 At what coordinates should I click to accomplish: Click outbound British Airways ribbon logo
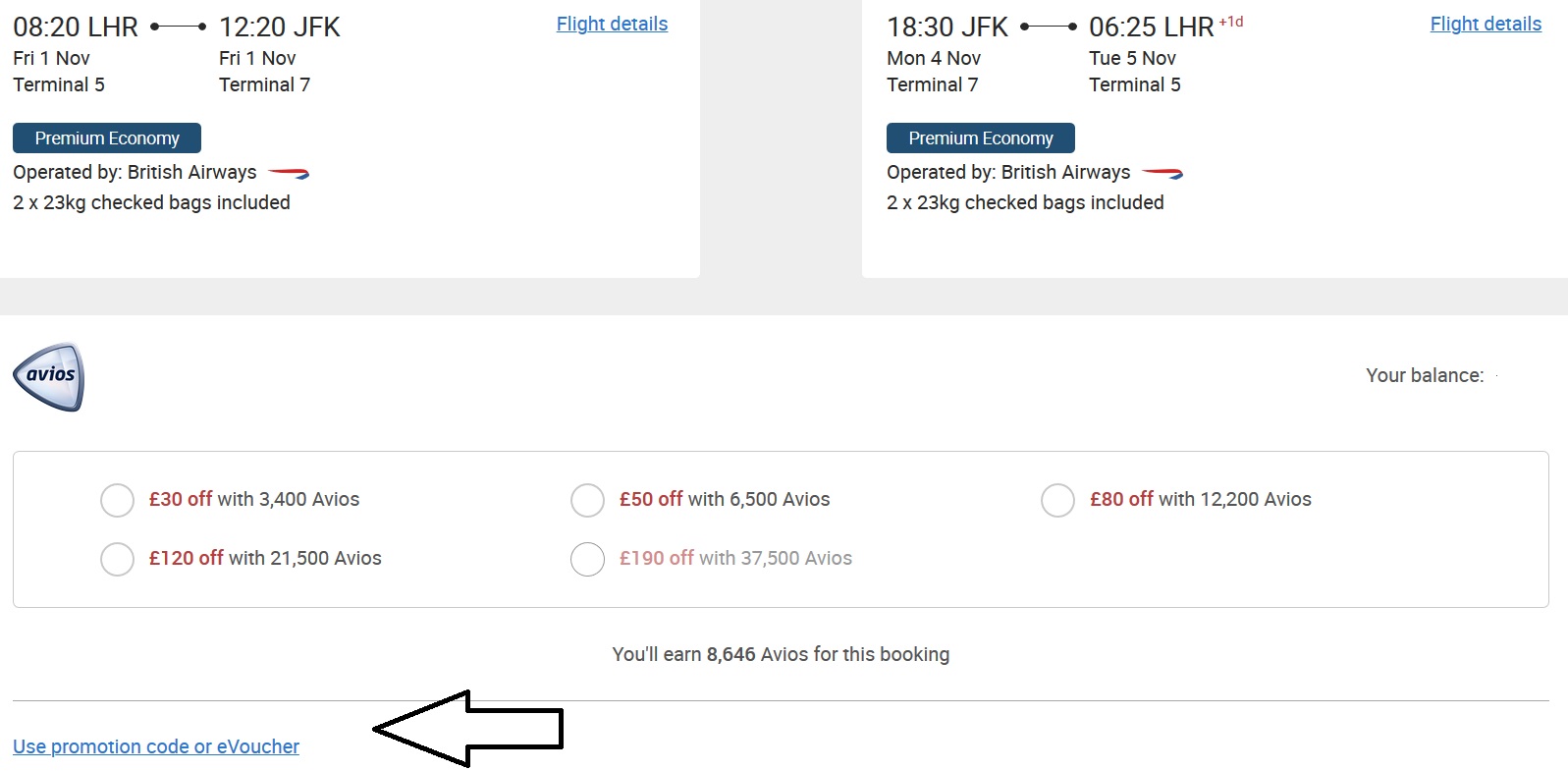(289, 174)
